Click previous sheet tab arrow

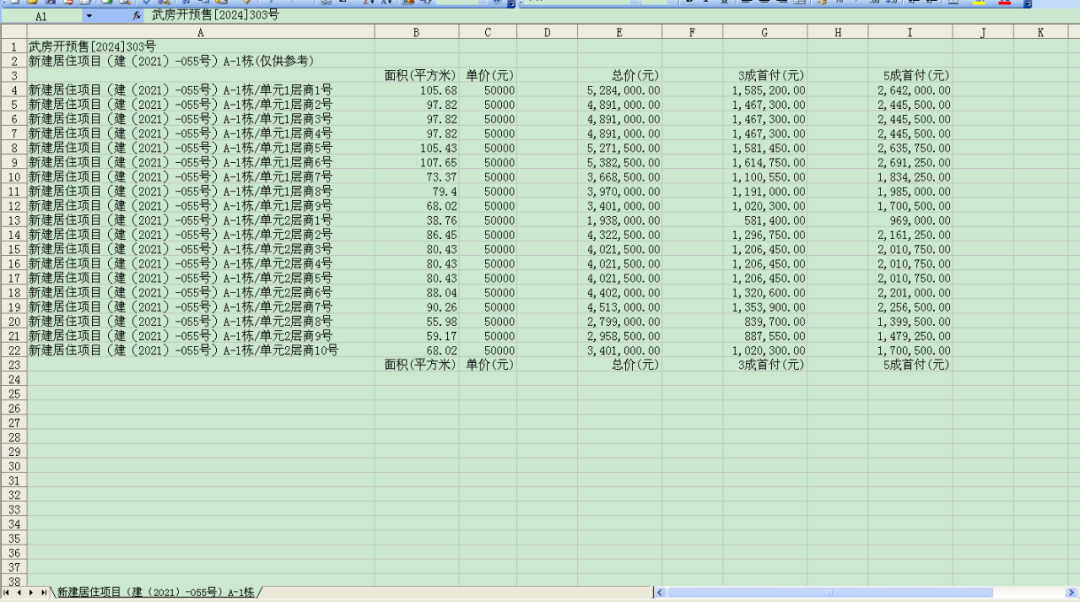coord(19,592)
